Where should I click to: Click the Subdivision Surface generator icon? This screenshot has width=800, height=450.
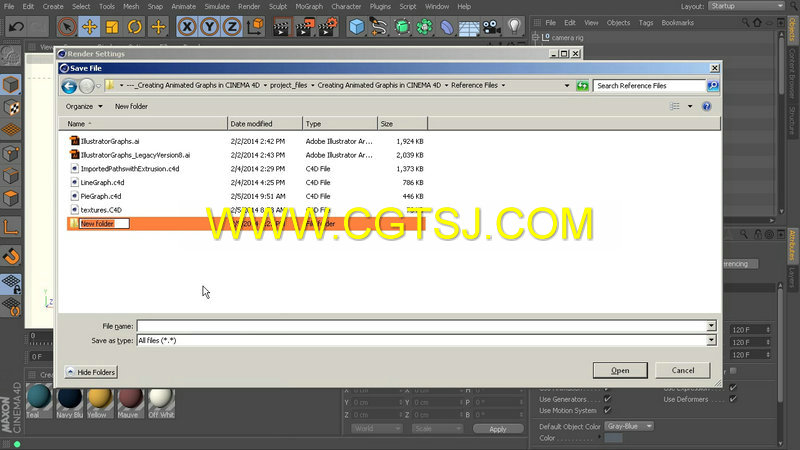[x=402, y=27]
